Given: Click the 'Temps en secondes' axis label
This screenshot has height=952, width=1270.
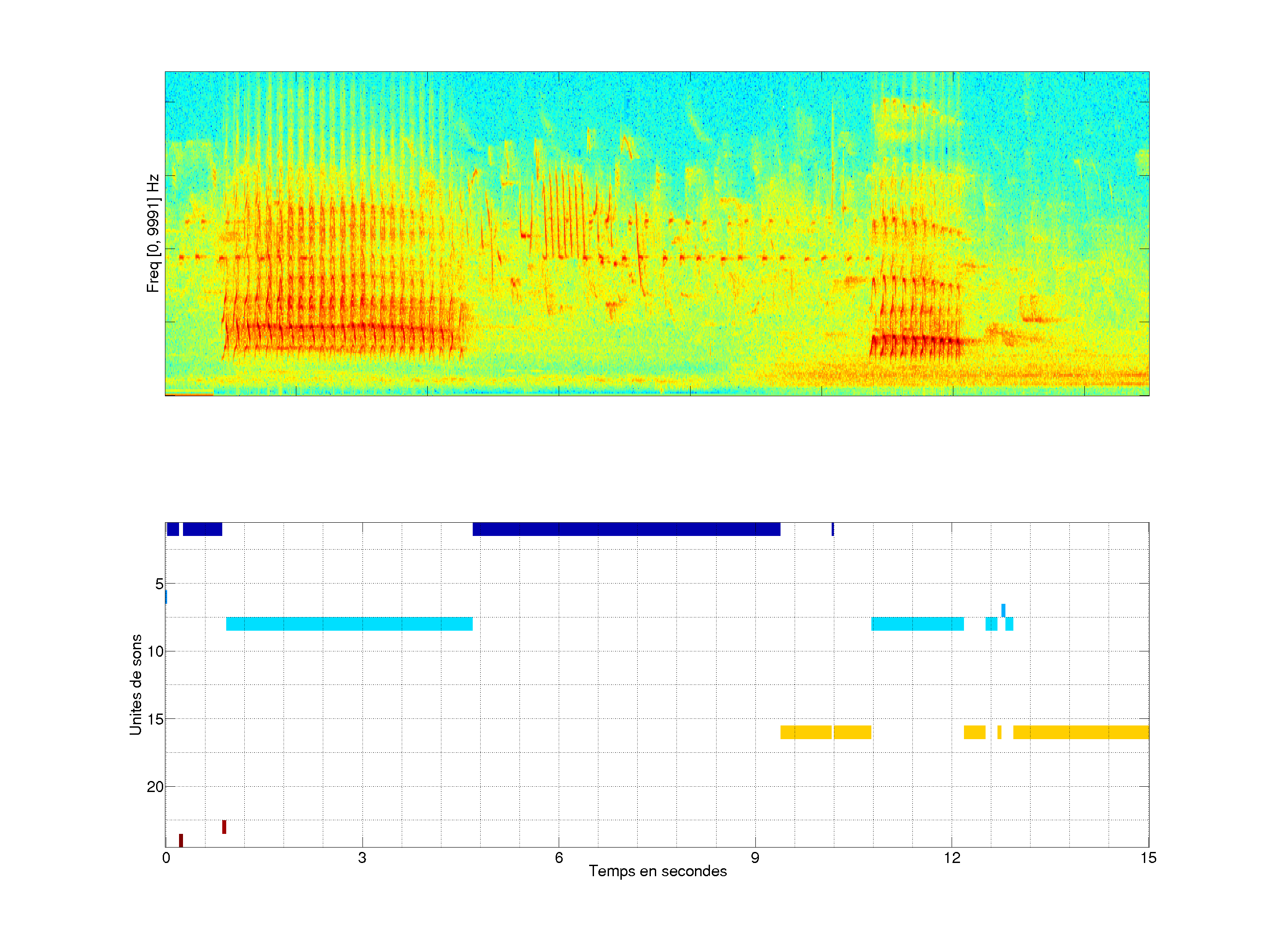Looking at the screenshot, I should [657, 871].
